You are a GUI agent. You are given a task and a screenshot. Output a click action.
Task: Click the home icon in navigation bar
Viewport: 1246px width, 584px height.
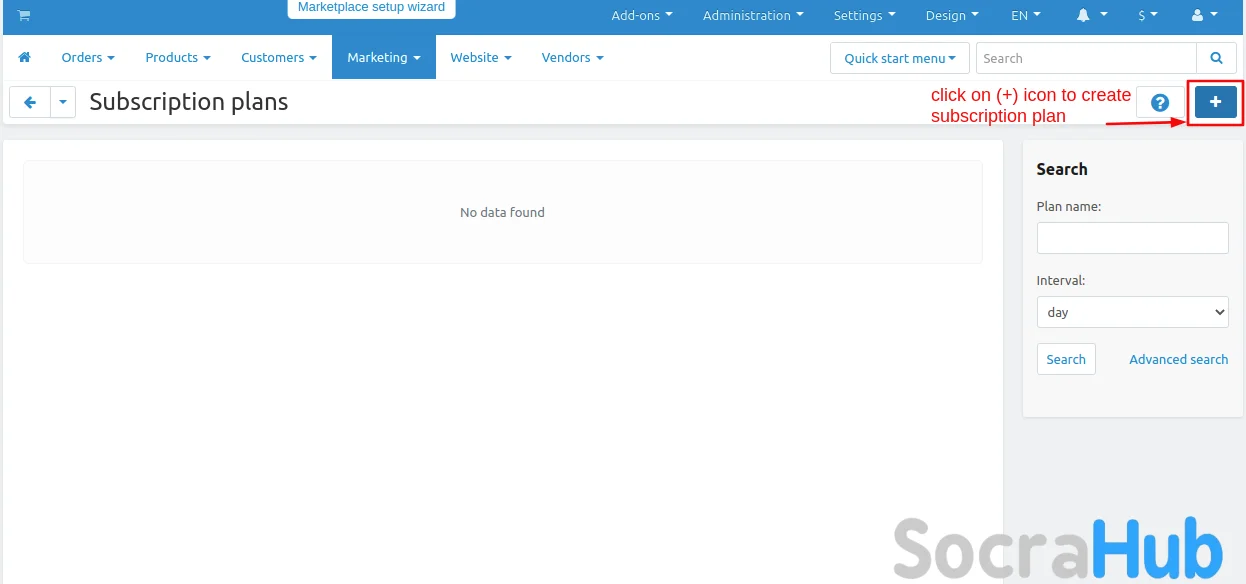(25, 58)
